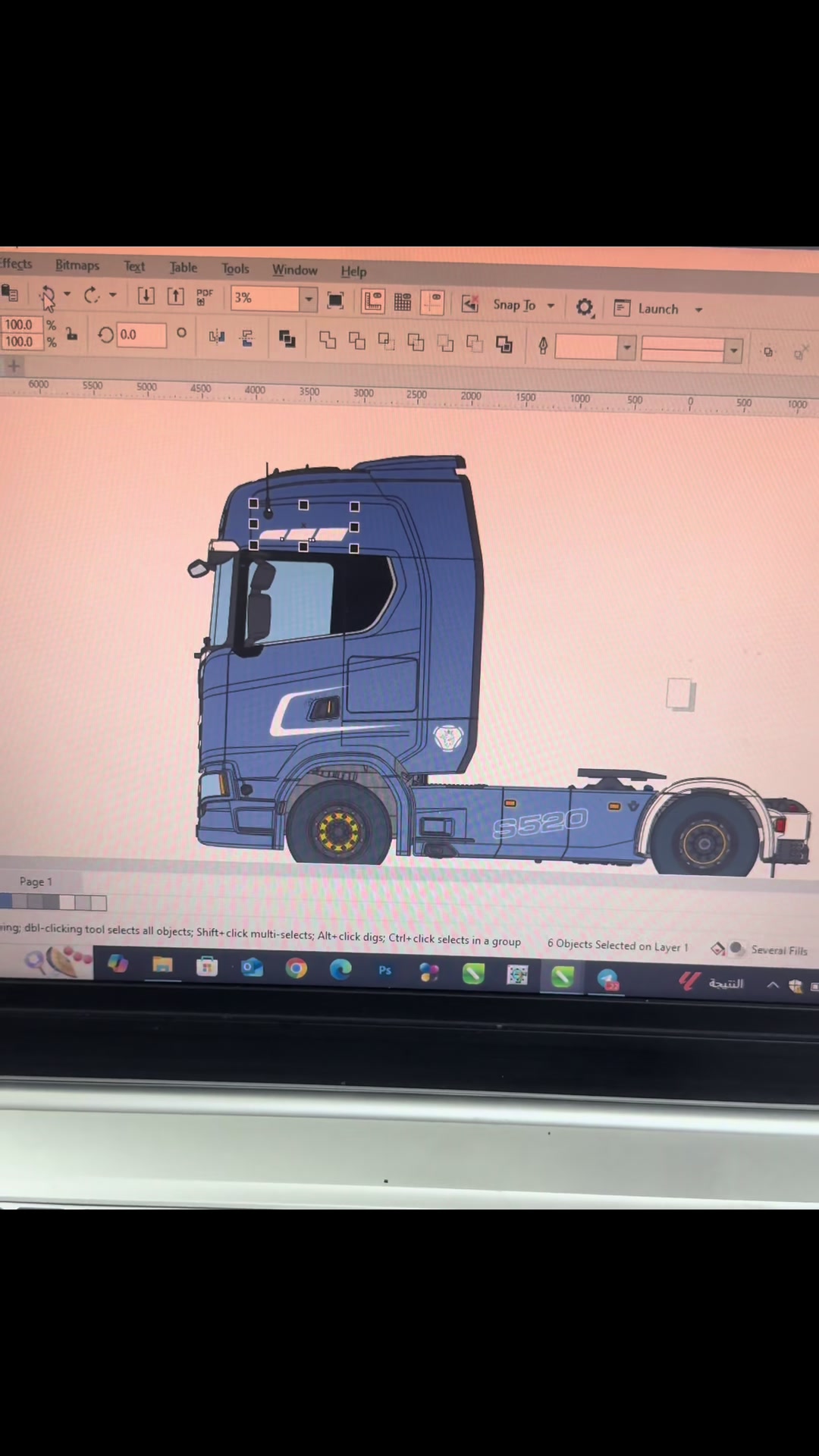The image size is (819, 1456).
Task: Click the 0.0 rotation angle field
Action: pos(141,334)
